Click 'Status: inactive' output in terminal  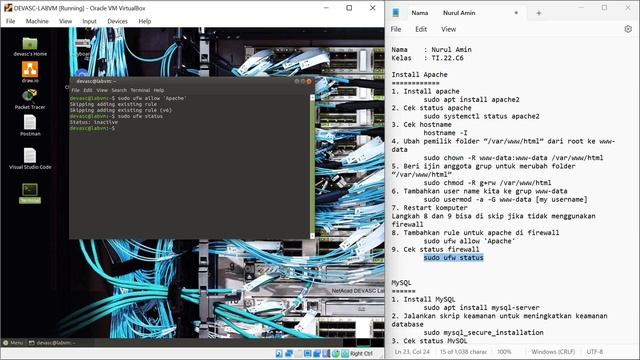[x=93, y=122]
